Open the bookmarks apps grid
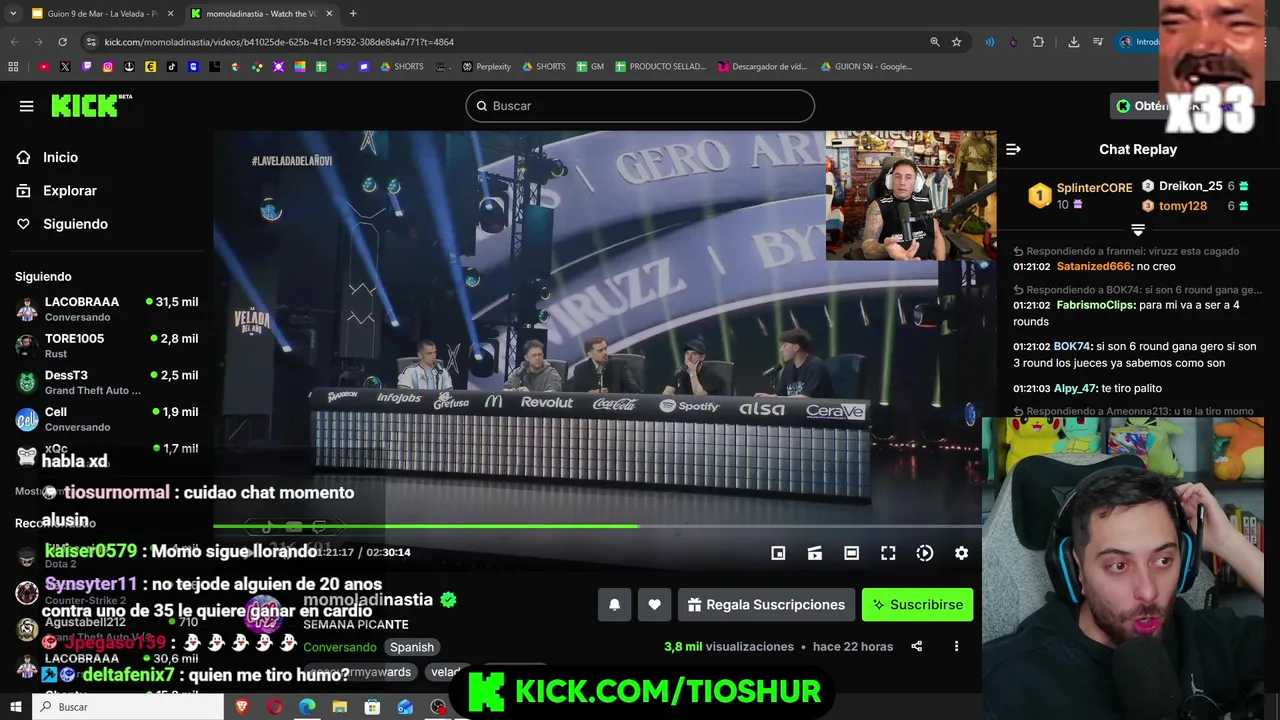This screenshot has width=1280, height=720. [13, 67]
